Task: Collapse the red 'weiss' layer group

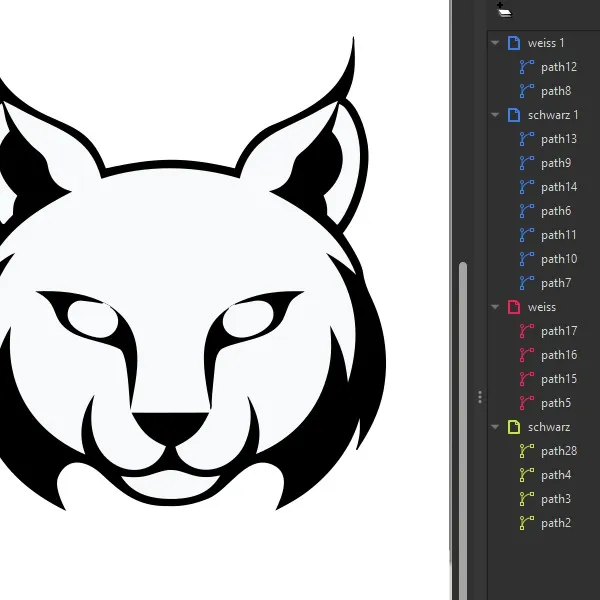Action: [x=495, y=307]
